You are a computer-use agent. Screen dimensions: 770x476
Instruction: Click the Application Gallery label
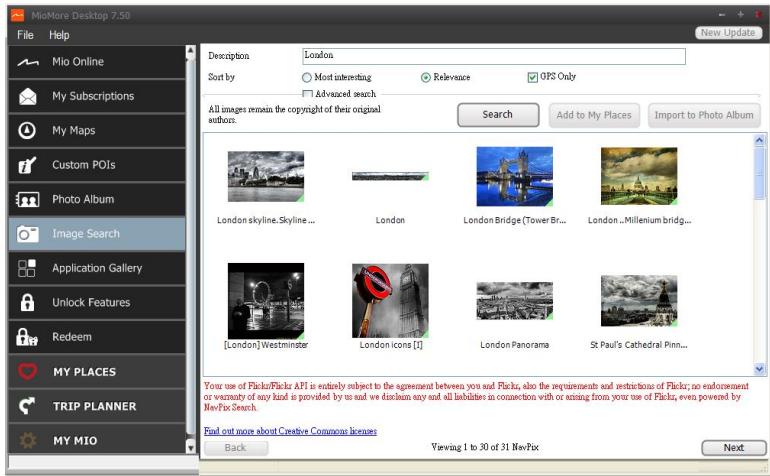coord(97,268)
